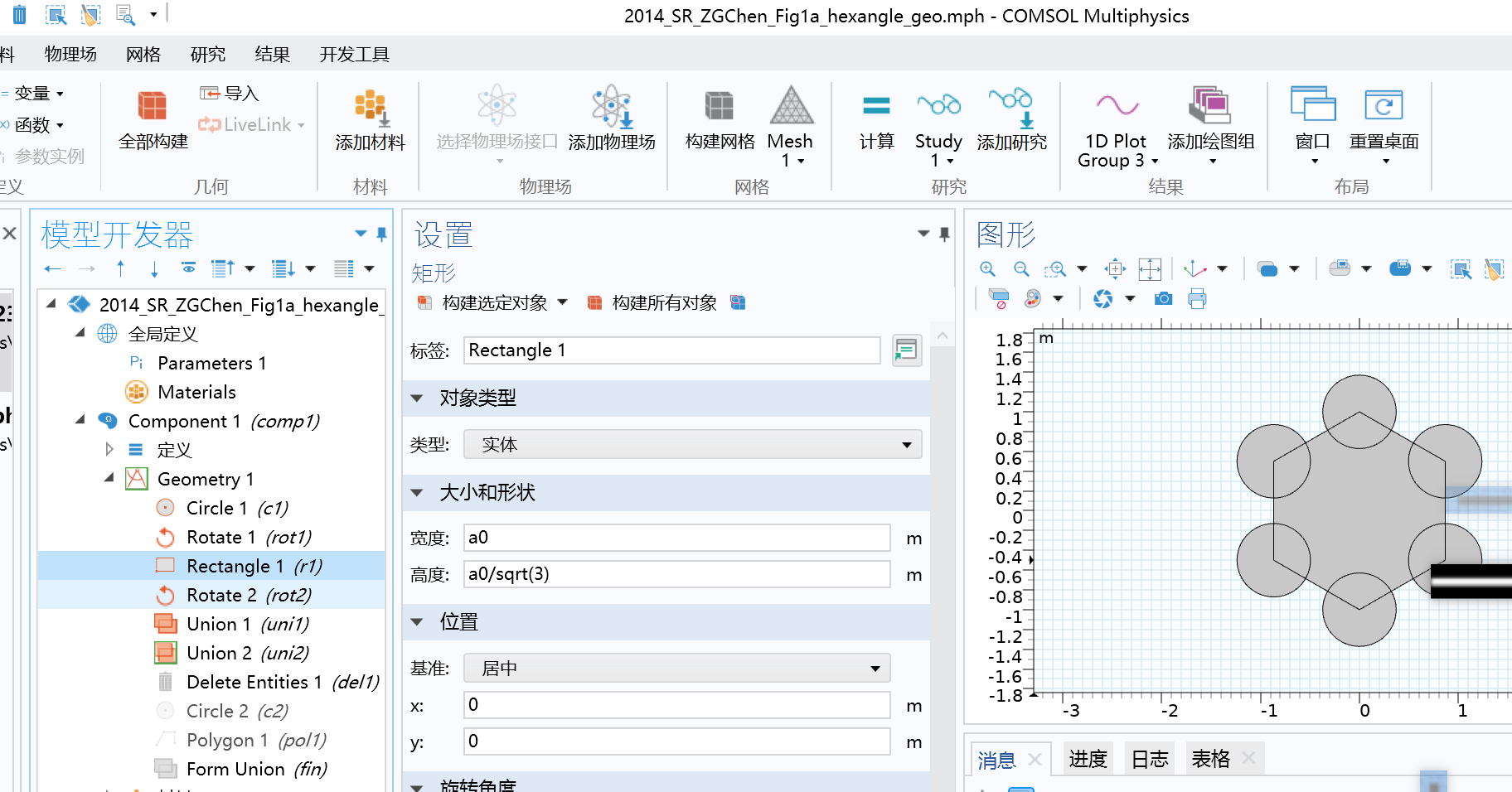Image resolution: width=1512 pixels, height=792 pixels.
Task: Toggle the pin on the Settings (设置) panel
Action: click(944, 234)
